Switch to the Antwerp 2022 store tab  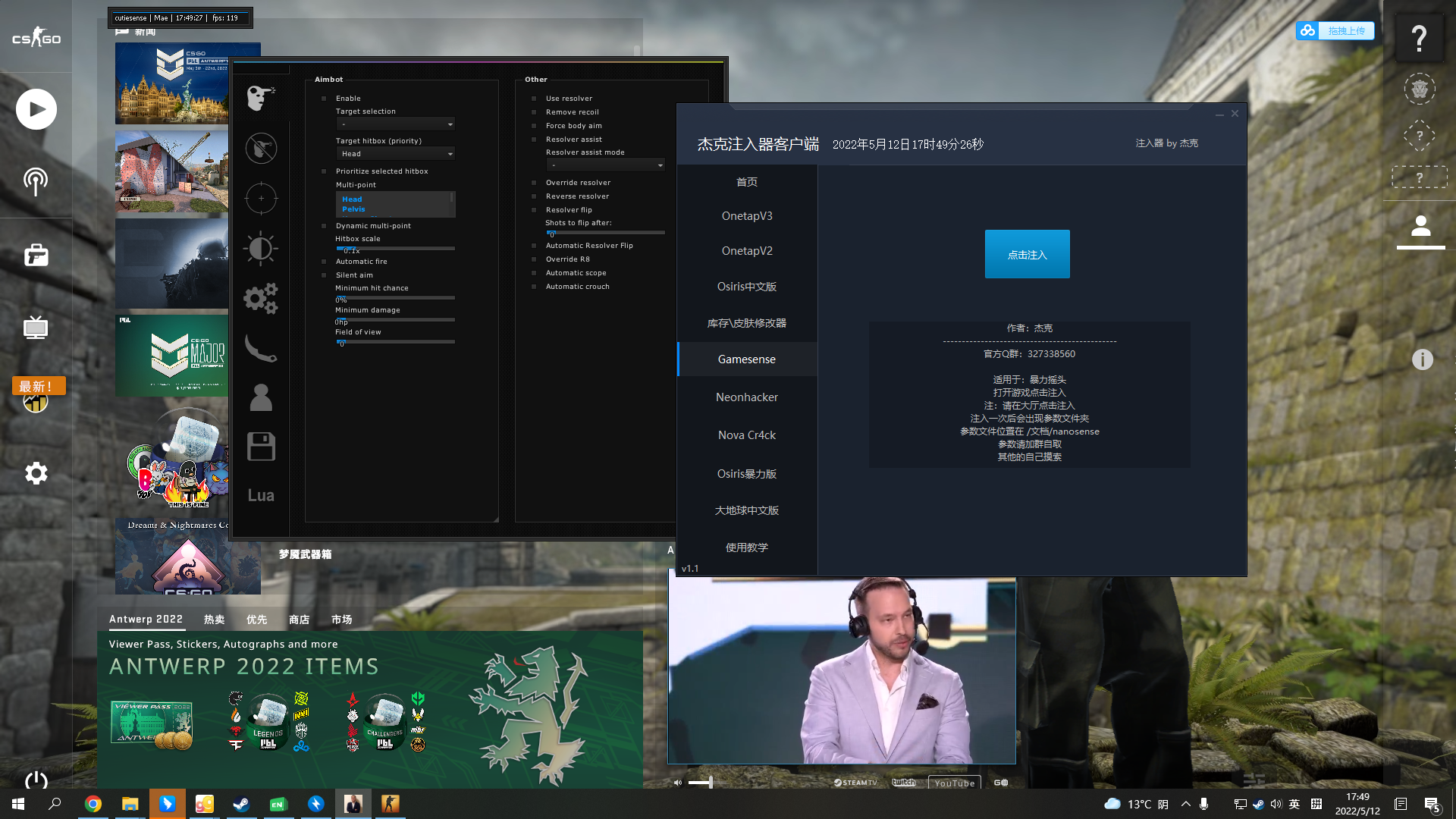click(146, 620)
